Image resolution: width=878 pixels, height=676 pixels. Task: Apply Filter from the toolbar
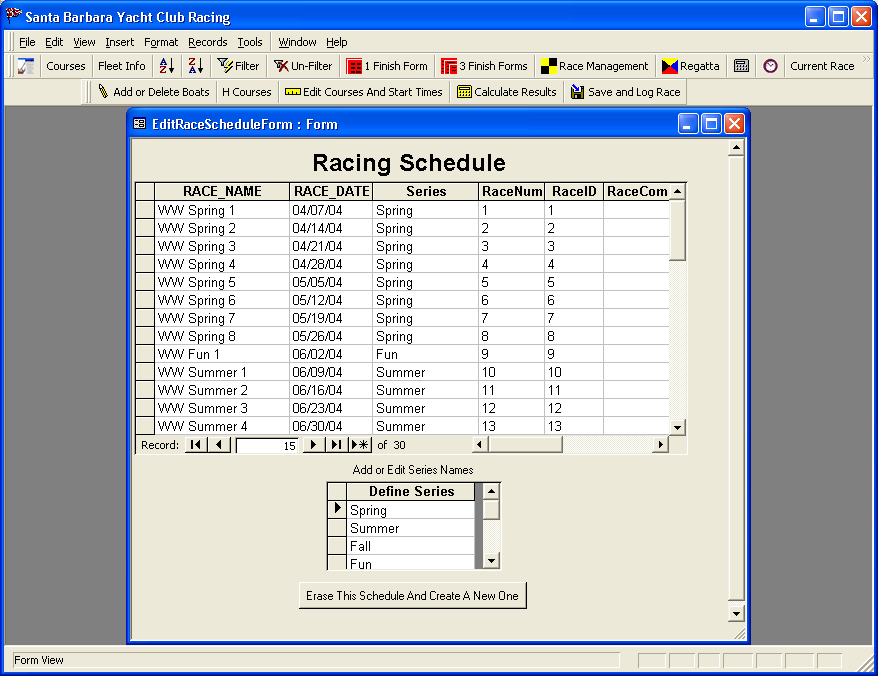[x=239, y=66]
